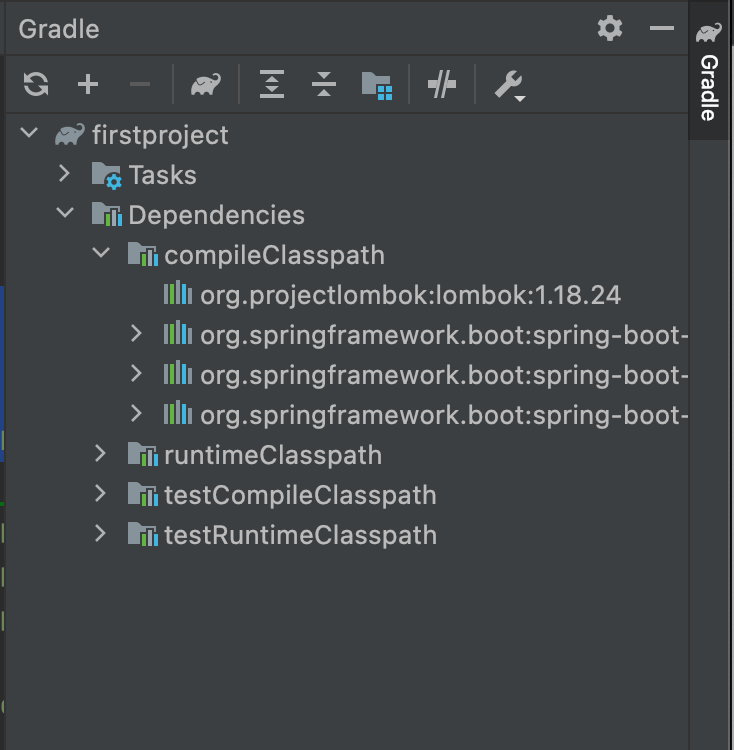The image size is (734, 750).
Task: Link a Gradle project with plus icon
Action: (88, 84)
